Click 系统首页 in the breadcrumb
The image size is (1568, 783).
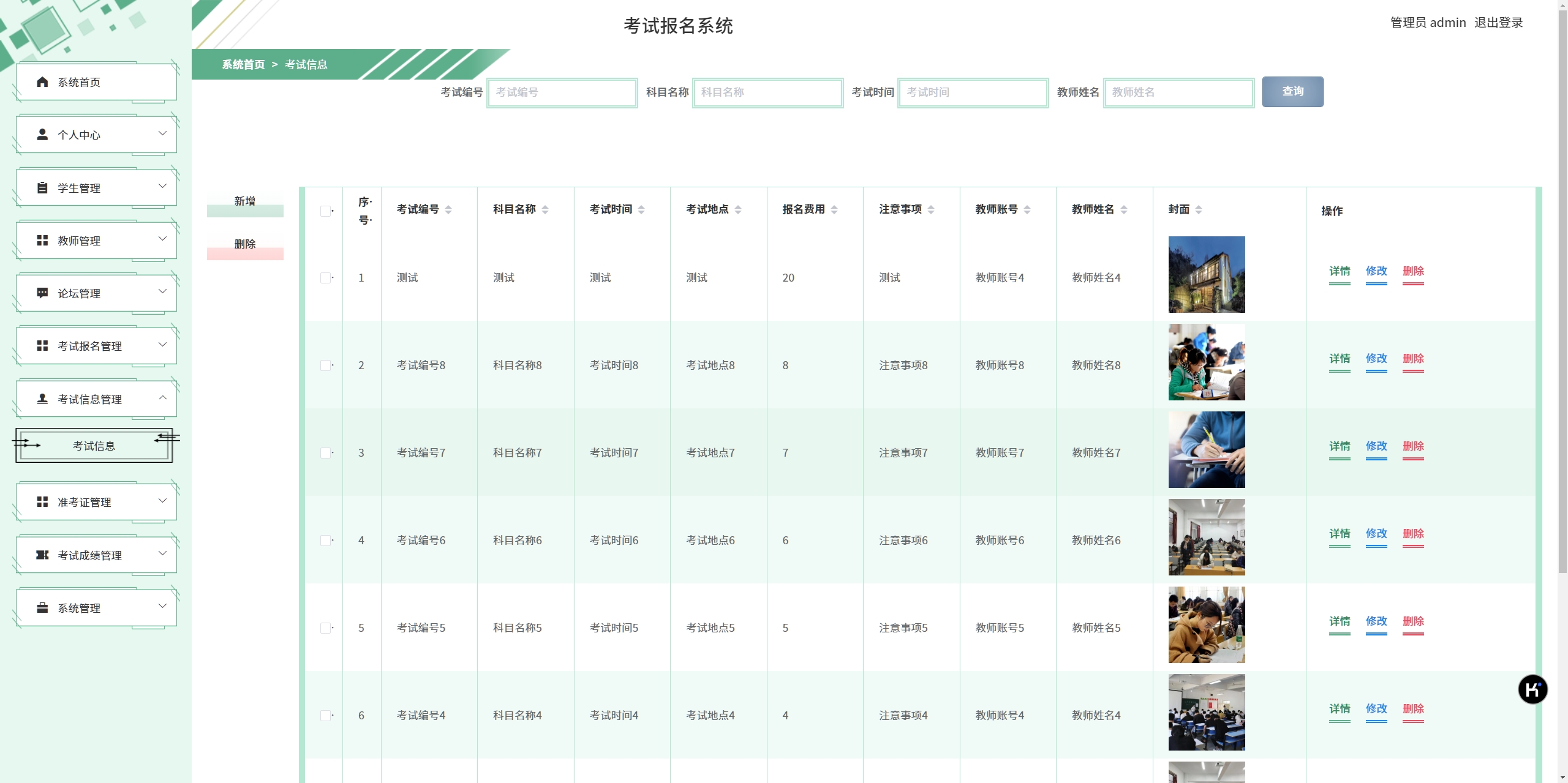click(x=243, y=65)
